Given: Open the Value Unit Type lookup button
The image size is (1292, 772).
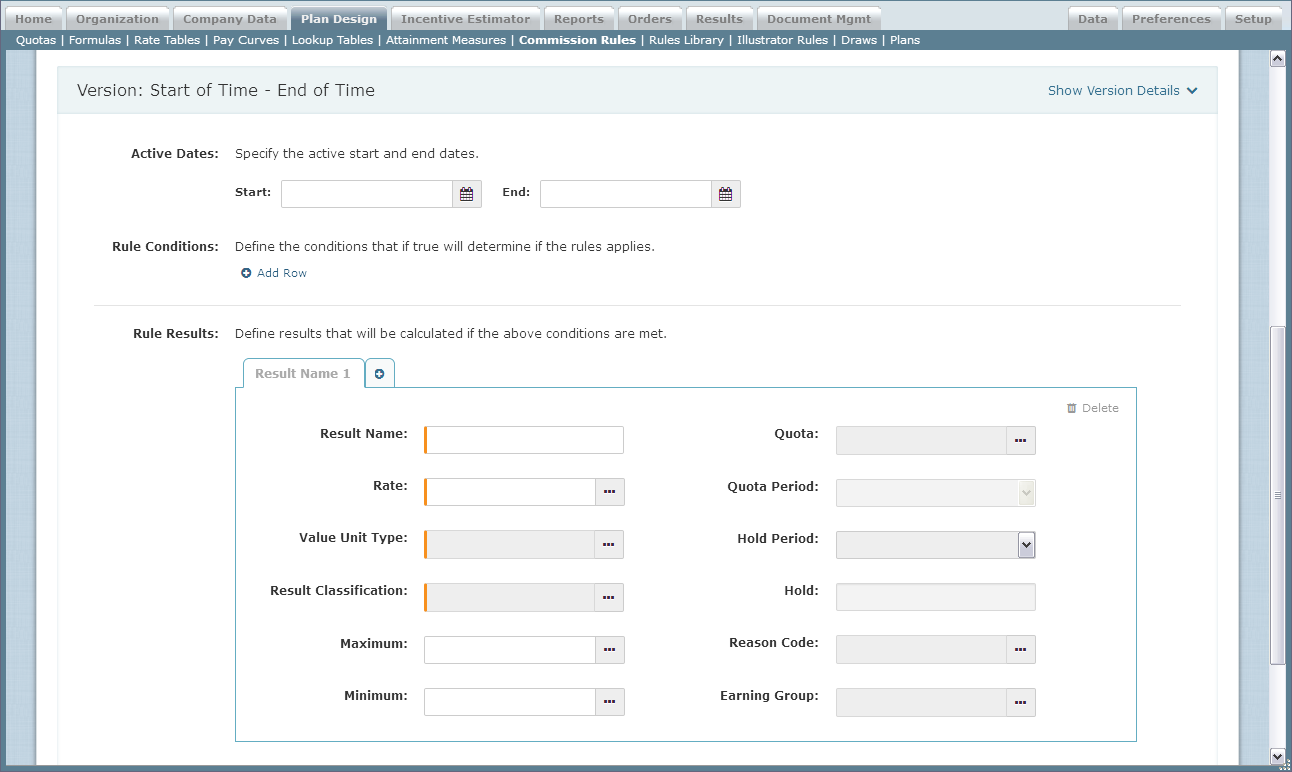Looking at the screenshot, I should point(609,544).
